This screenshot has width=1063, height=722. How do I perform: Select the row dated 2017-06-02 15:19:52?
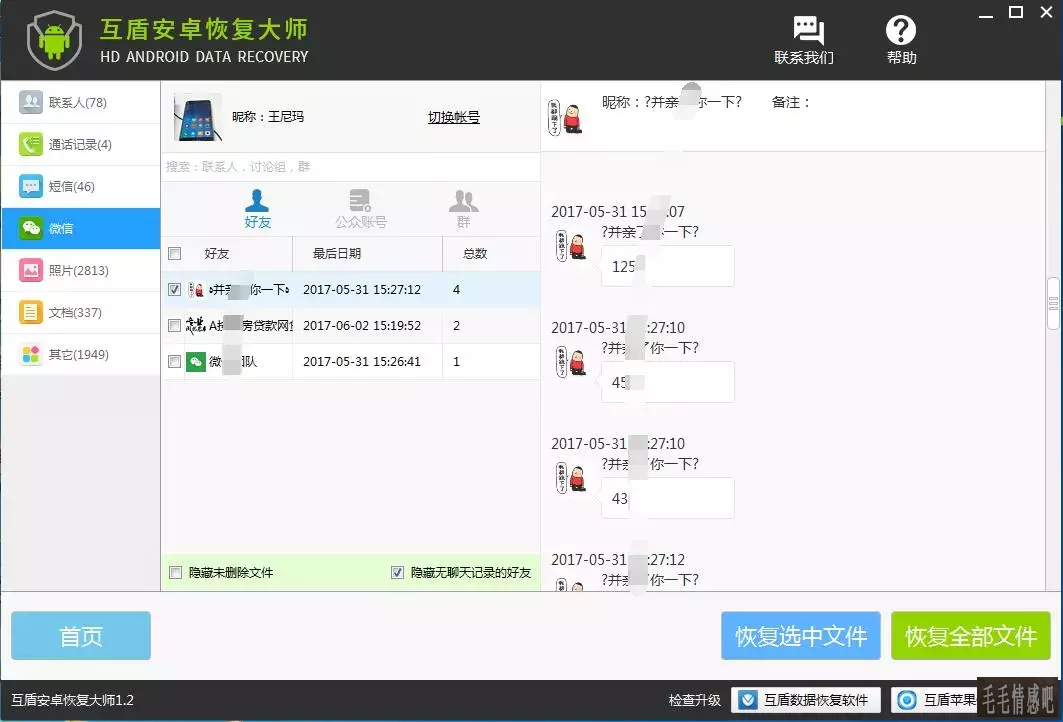[x=350, y=325]
